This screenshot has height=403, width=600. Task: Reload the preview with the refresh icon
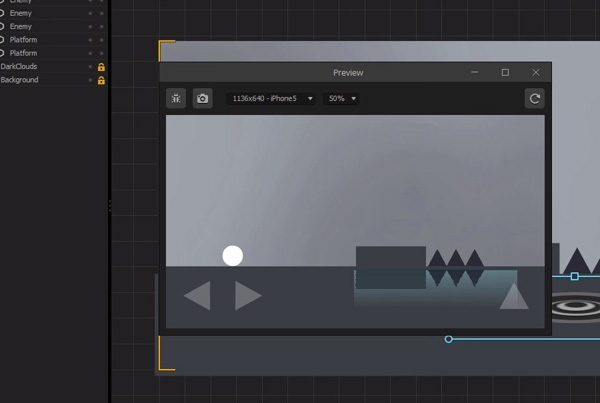pos(535,99)
